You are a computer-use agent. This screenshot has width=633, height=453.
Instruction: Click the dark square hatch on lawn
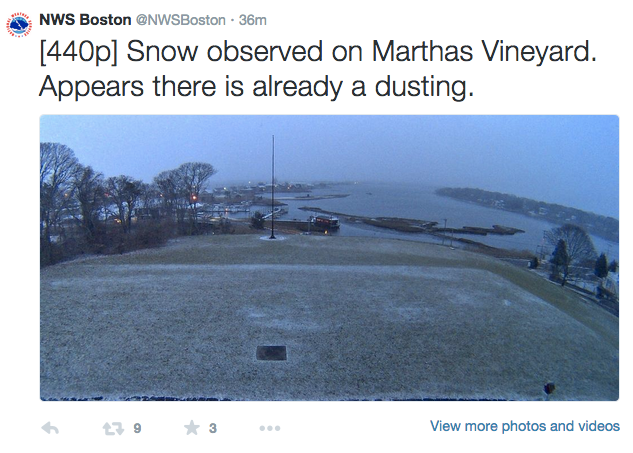271,352
